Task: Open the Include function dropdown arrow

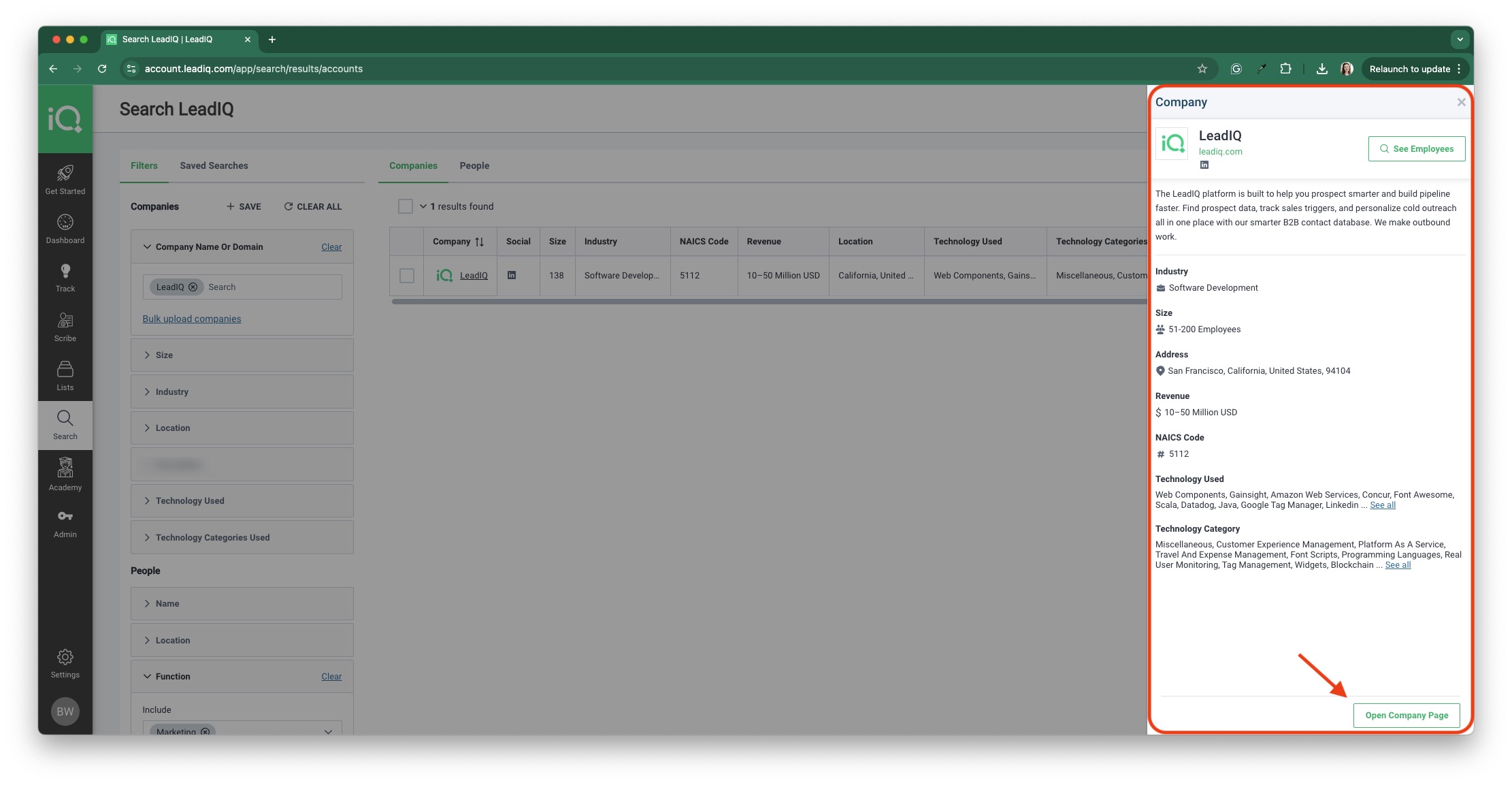Action: point(329,732)
